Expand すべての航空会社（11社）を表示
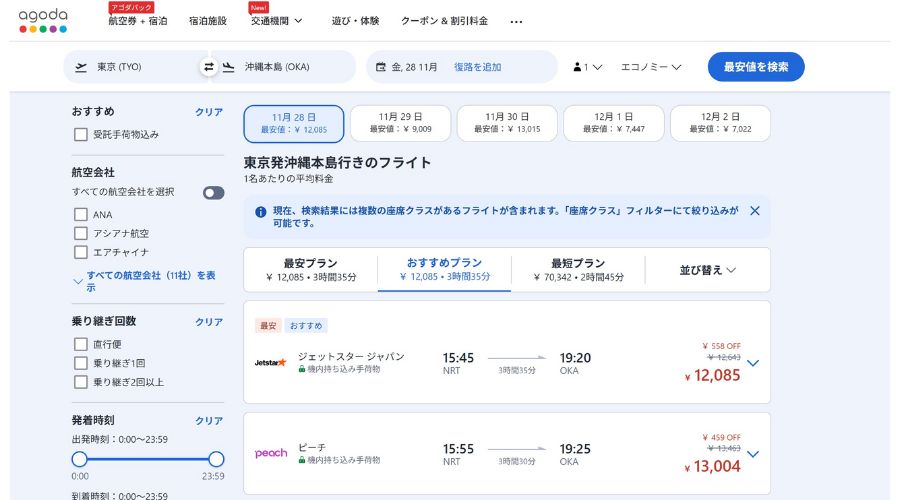The height and width of the screenshot is (500, 900). tap(145, 281)
